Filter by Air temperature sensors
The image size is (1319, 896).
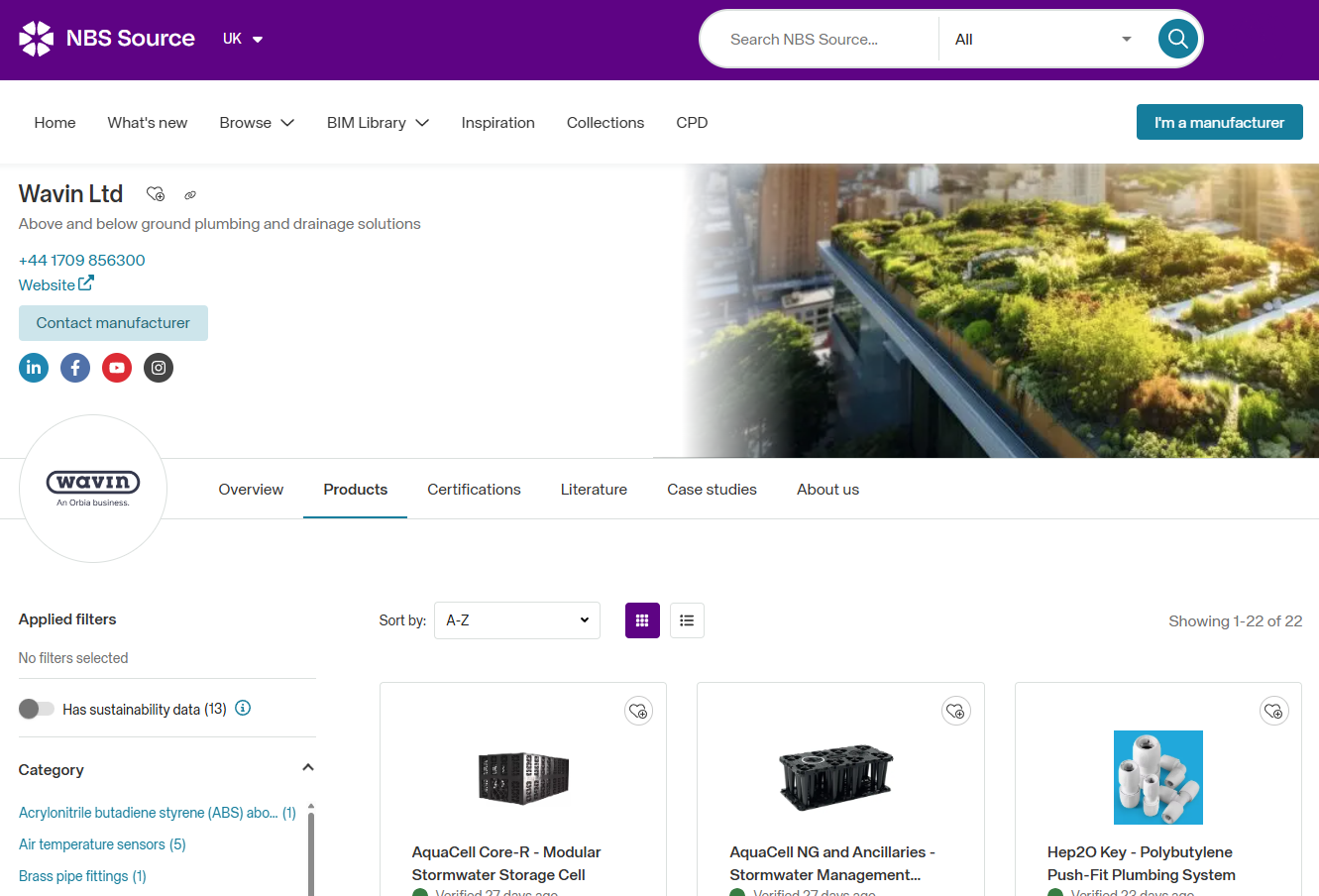tap(102, 844)
